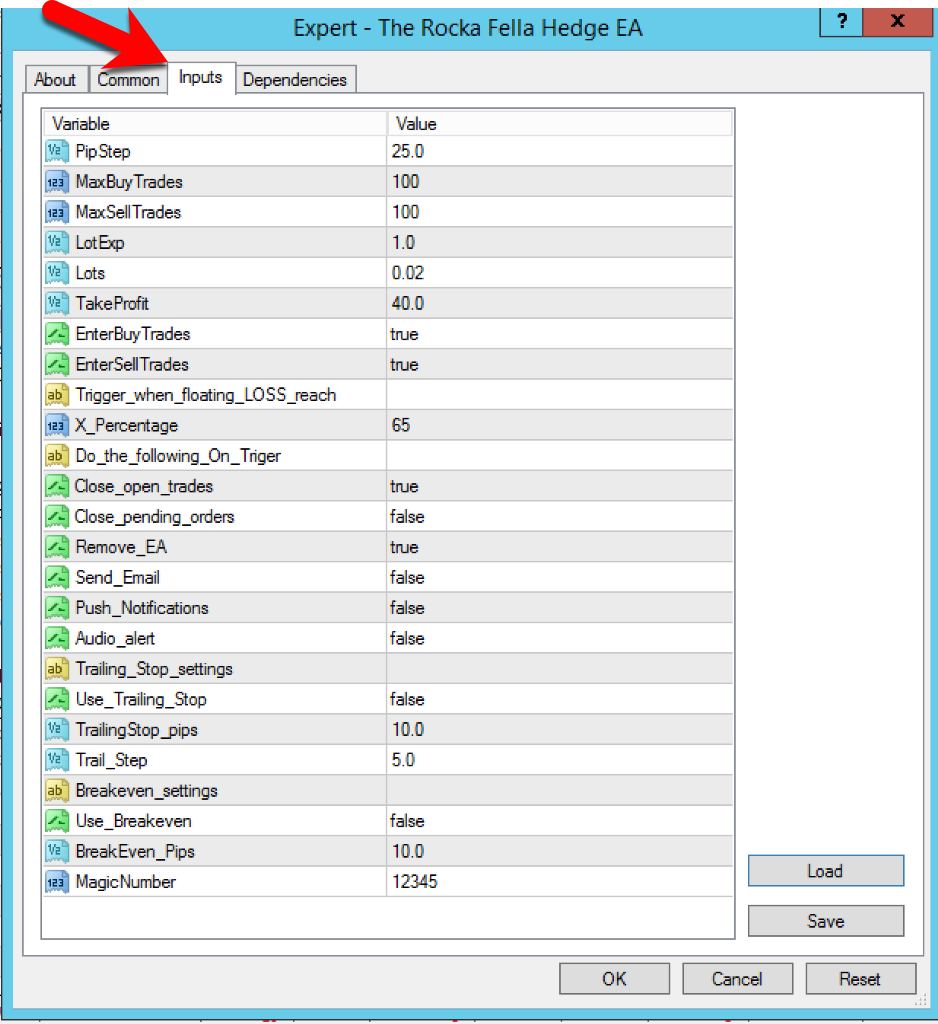The height and width of the screenshot is (1024, 938).
Task: Click the Value column header
Action: (x=560, y=123)
